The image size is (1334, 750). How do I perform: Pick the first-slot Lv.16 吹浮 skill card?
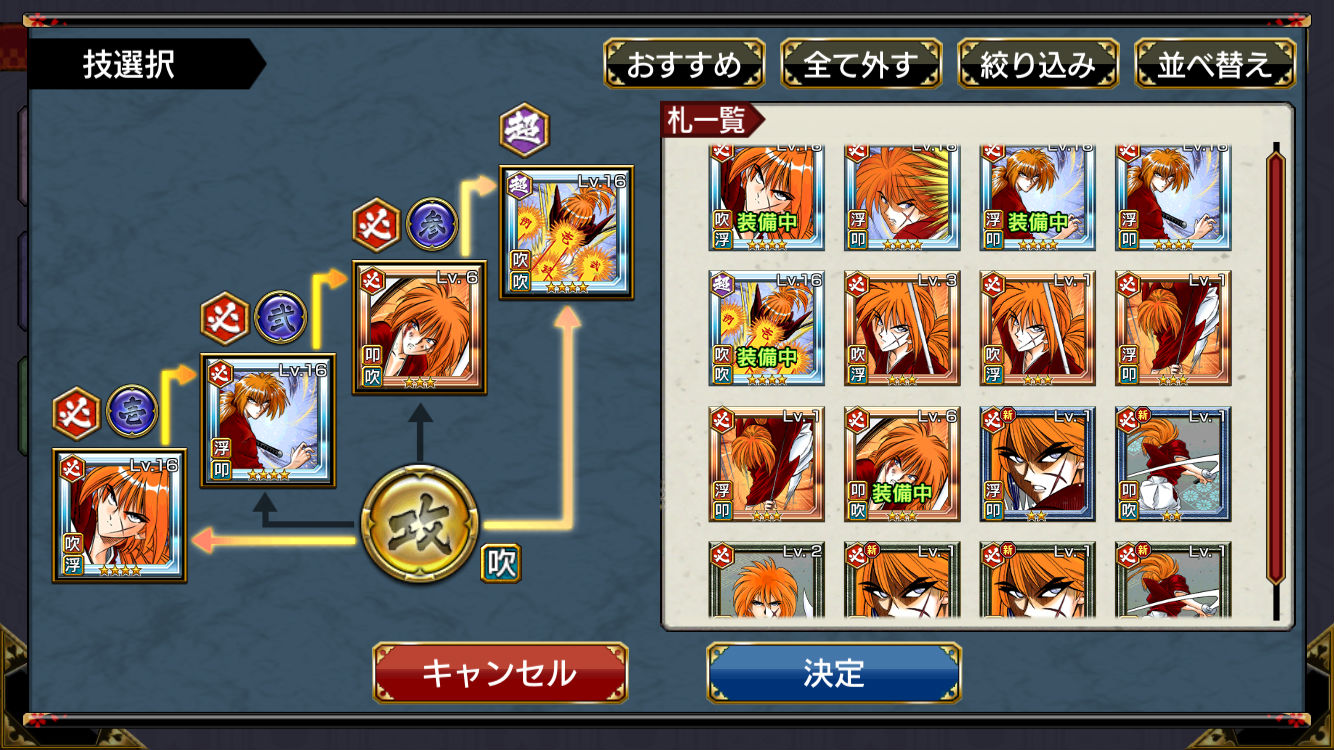(119, 515)
